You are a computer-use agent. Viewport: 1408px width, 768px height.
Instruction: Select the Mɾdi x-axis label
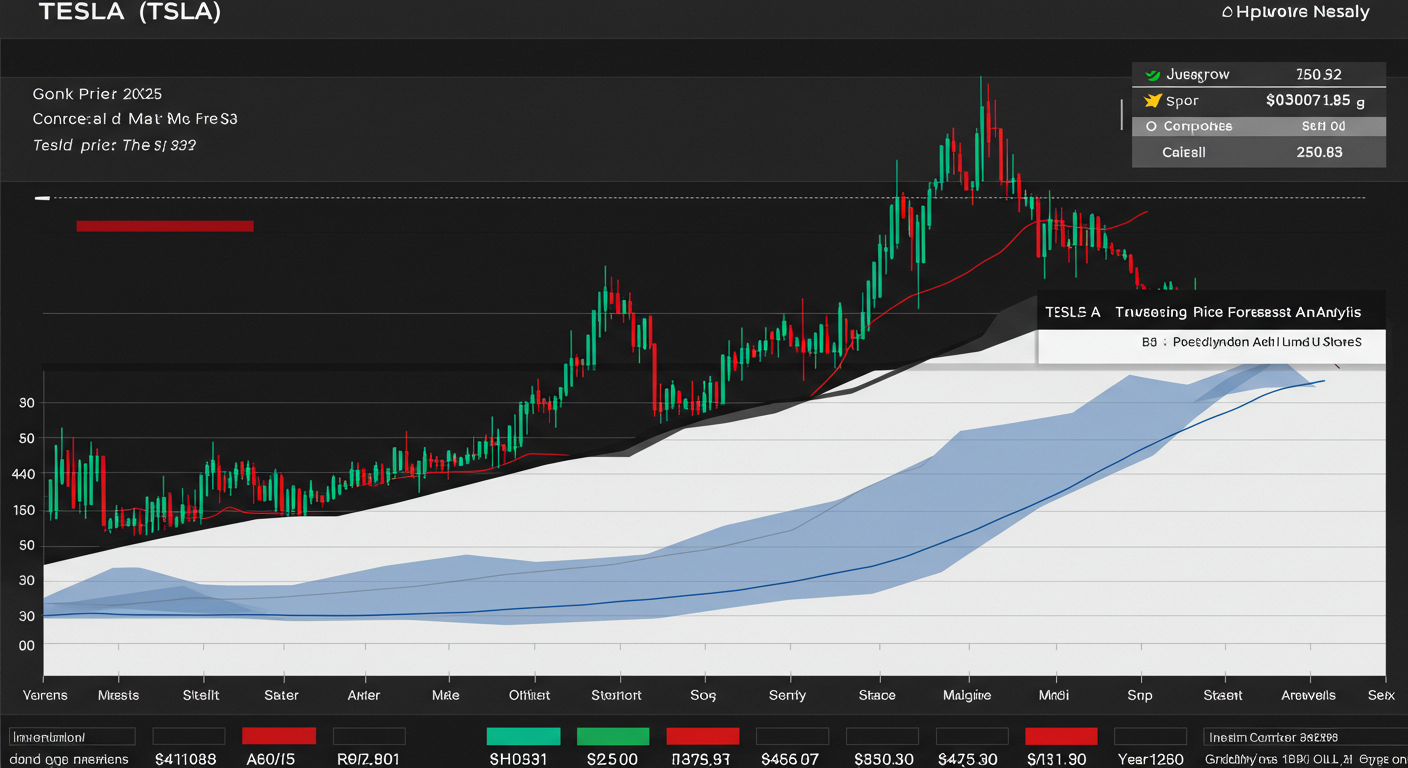[x=1053, y=695]
